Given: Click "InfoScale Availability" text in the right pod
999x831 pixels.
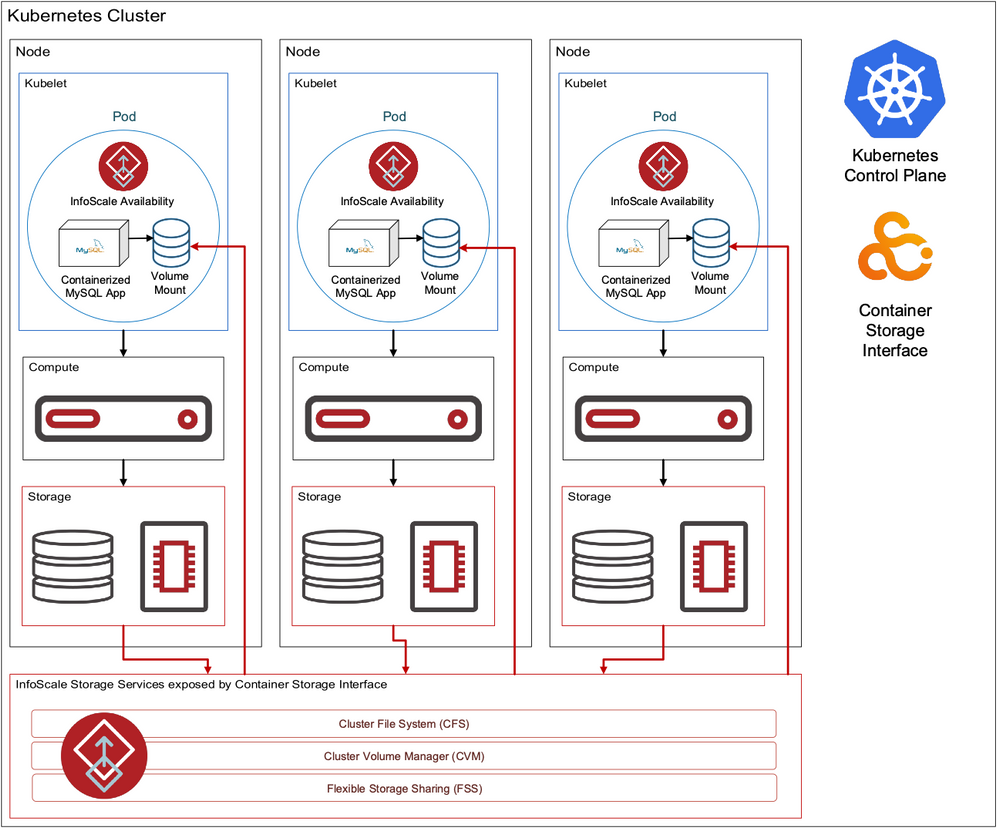Looking at the screenshot, I should click(662, 201).
